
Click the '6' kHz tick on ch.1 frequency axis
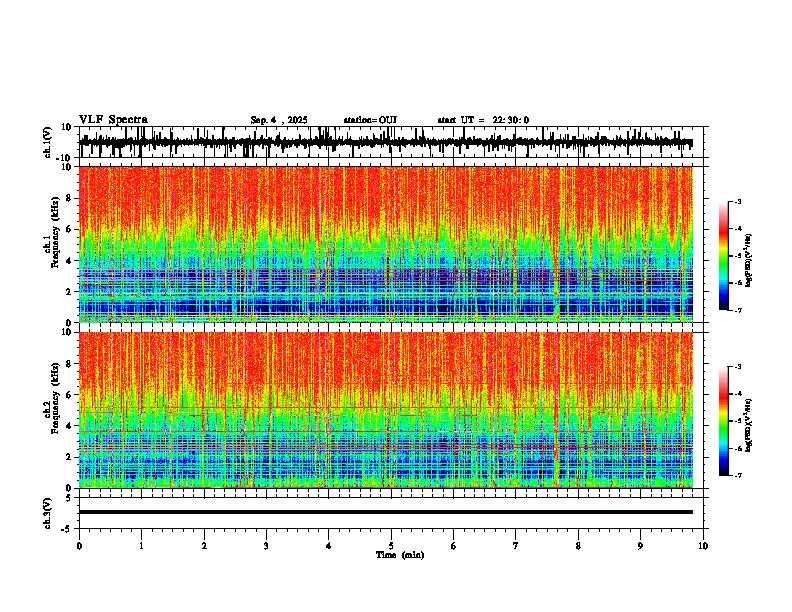[70, 230]
